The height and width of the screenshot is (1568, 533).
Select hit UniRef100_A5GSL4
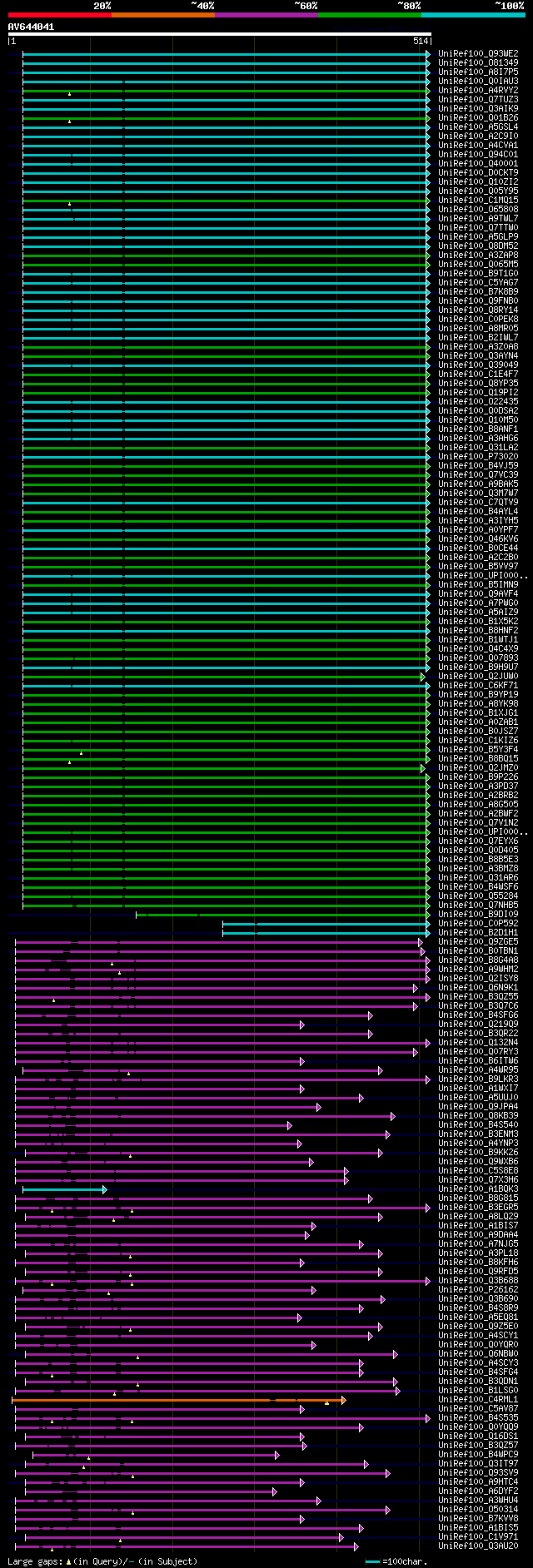pyautogui.click(x=478, y=127)
